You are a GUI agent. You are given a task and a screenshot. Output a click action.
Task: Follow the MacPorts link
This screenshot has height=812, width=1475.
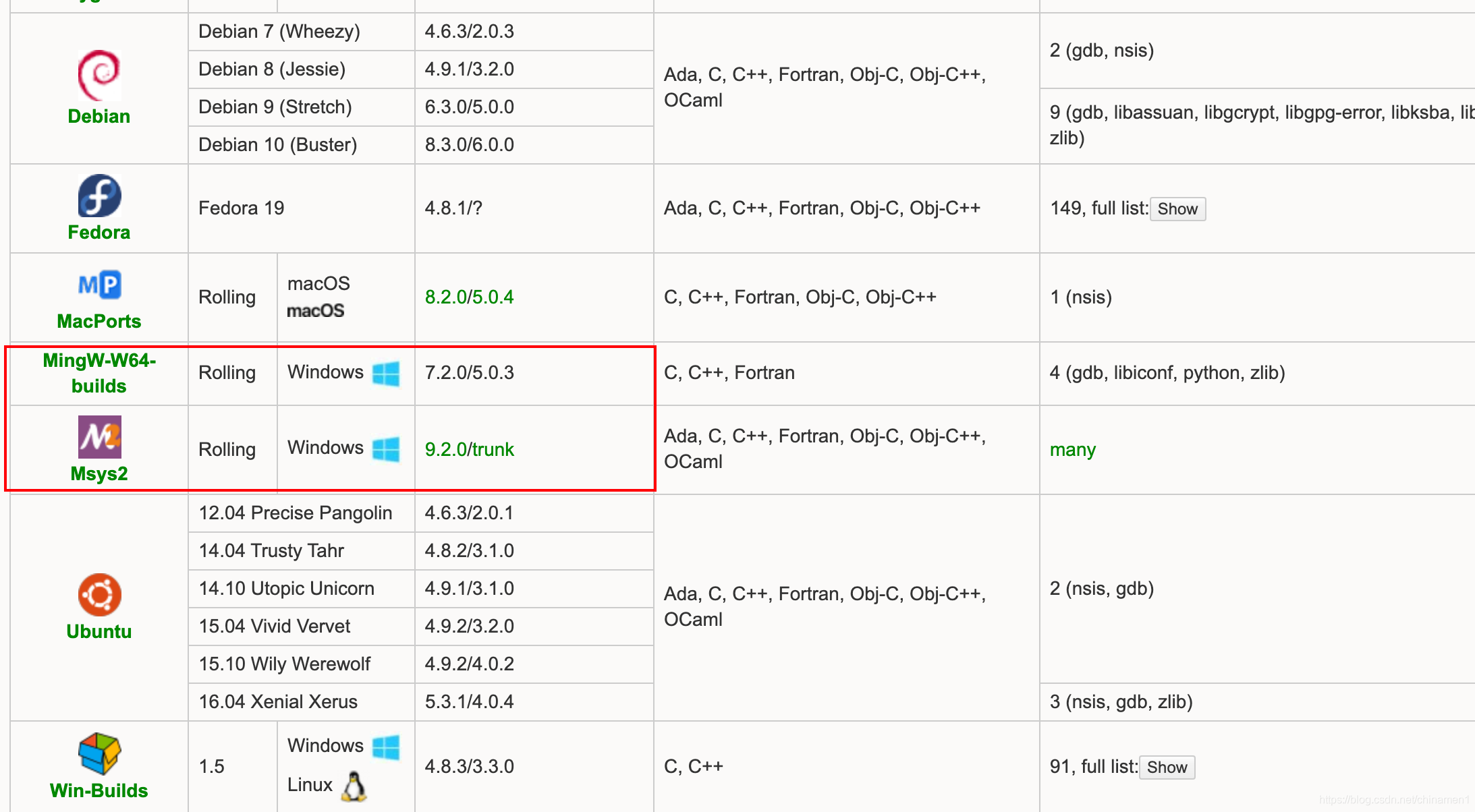[99, 321]
